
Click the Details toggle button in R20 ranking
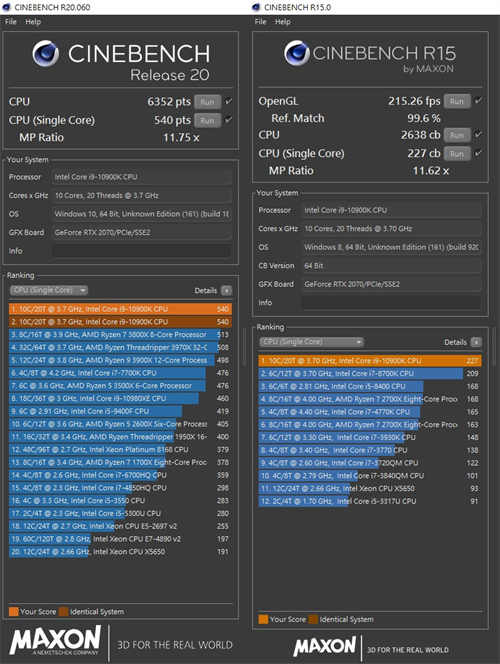coord(227,290)
